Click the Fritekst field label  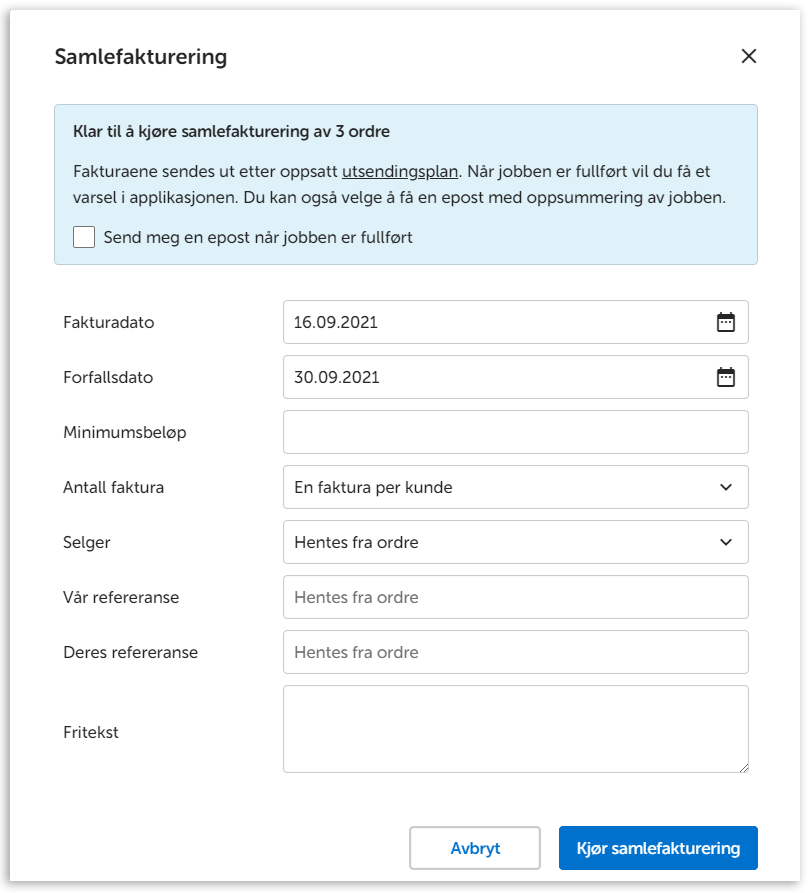(91, 732)
